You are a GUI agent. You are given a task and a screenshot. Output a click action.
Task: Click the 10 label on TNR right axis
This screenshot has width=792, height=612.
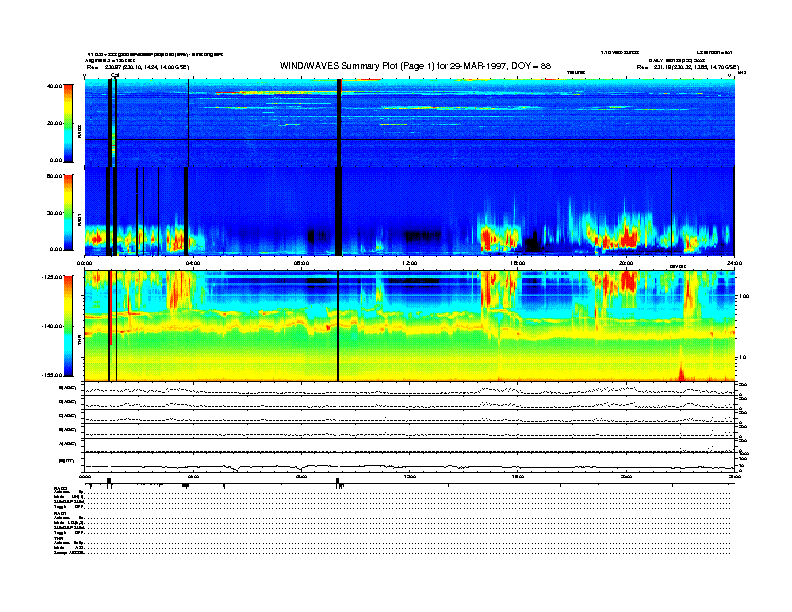(742, 358)
